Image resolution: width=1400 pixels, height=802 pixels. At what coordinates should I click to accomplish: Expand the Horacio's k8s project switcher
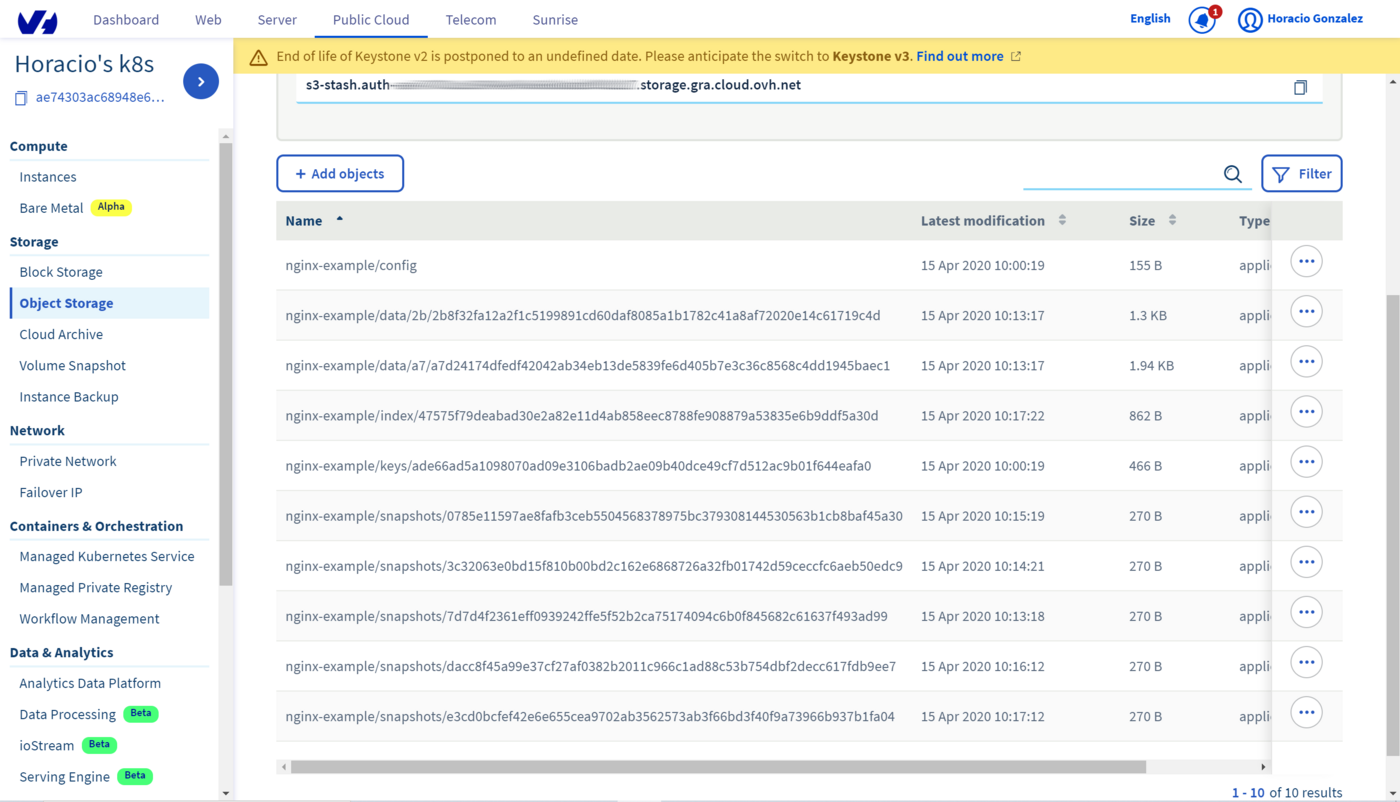[85, 63]
